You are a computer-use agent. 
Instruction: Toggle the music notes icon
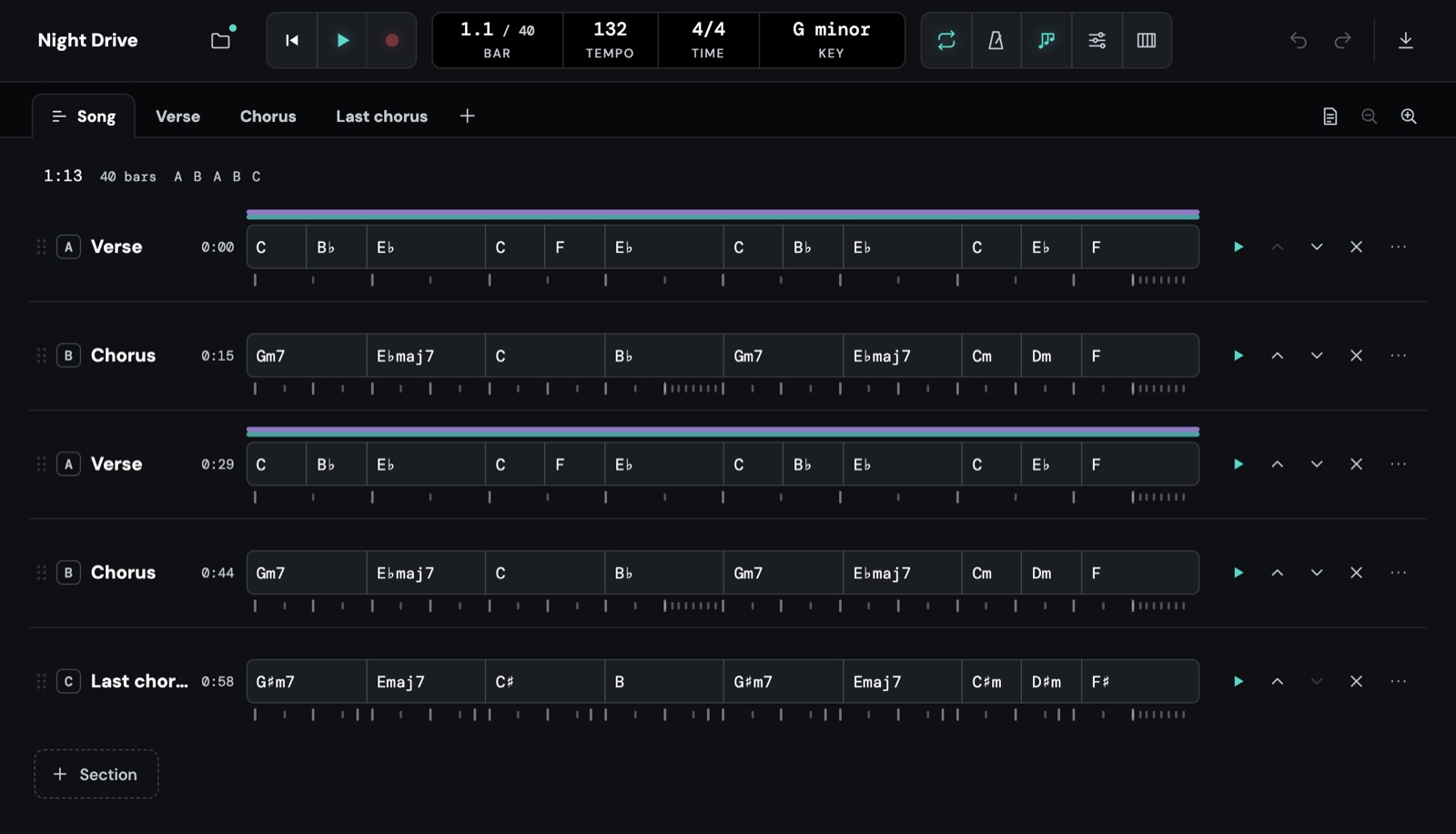1046,40
